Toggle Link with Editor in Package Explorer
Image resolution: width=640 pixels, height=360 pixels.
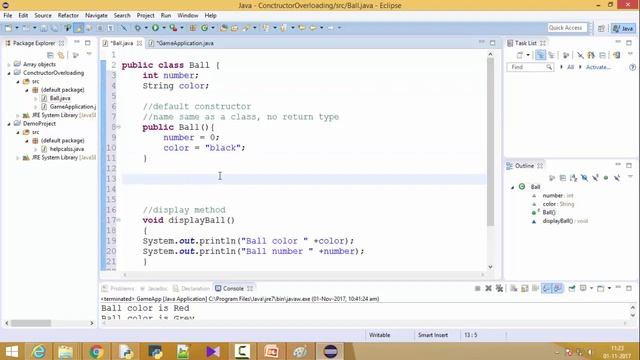pyautogui.click(x=61, y=55)
